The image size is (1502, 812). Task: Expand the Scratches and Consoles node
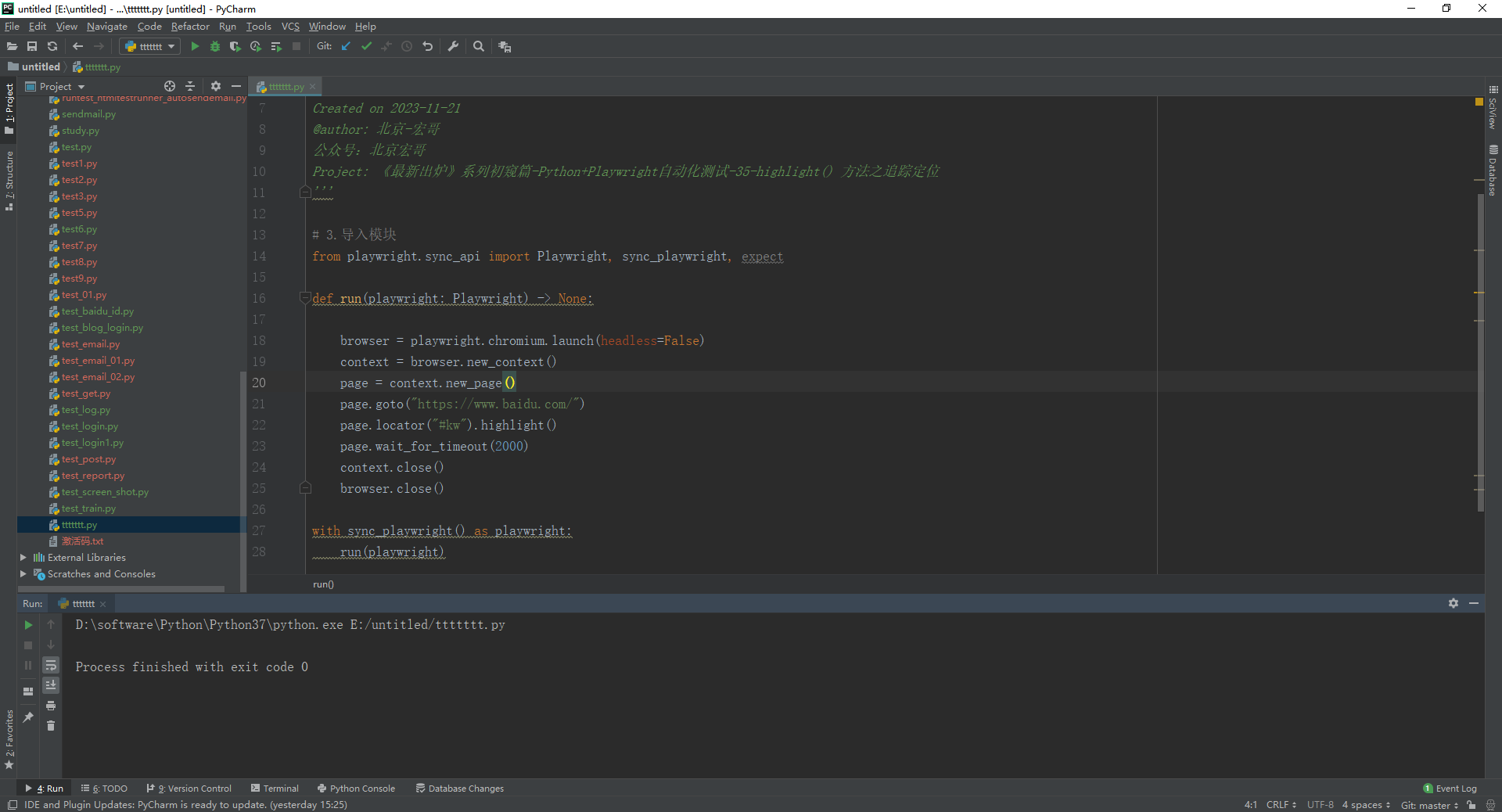point(23,573)
